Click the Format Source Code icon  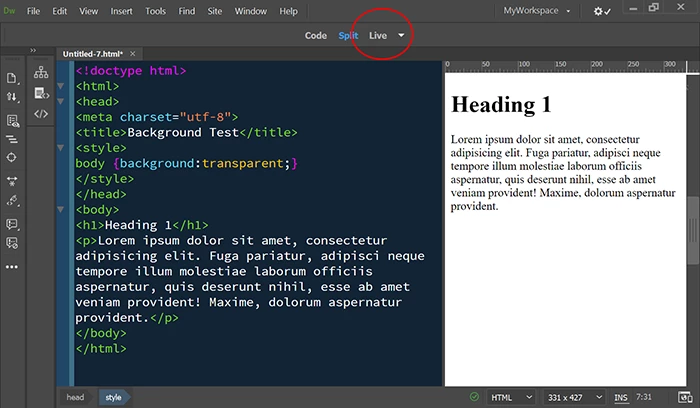tap(12, 139)
